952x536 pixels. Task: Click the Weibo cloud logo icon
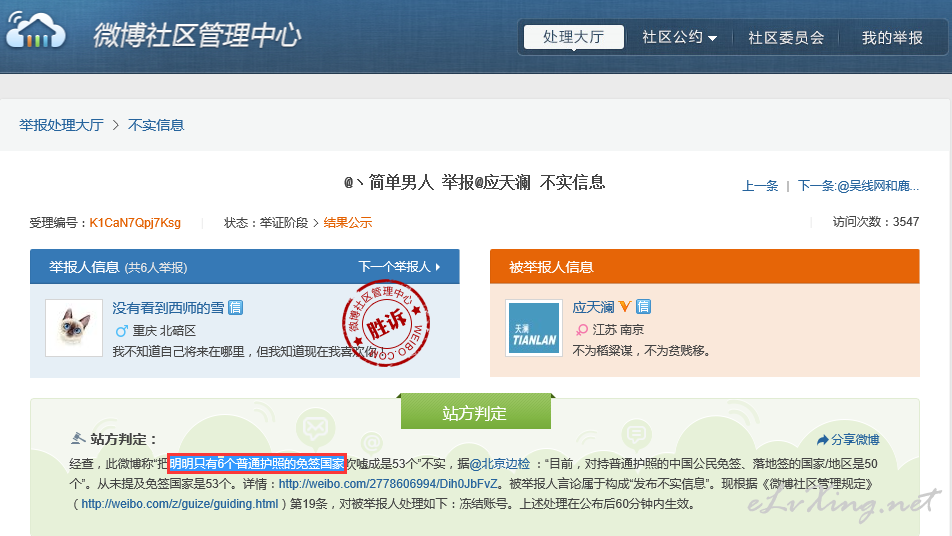(35, 29)
